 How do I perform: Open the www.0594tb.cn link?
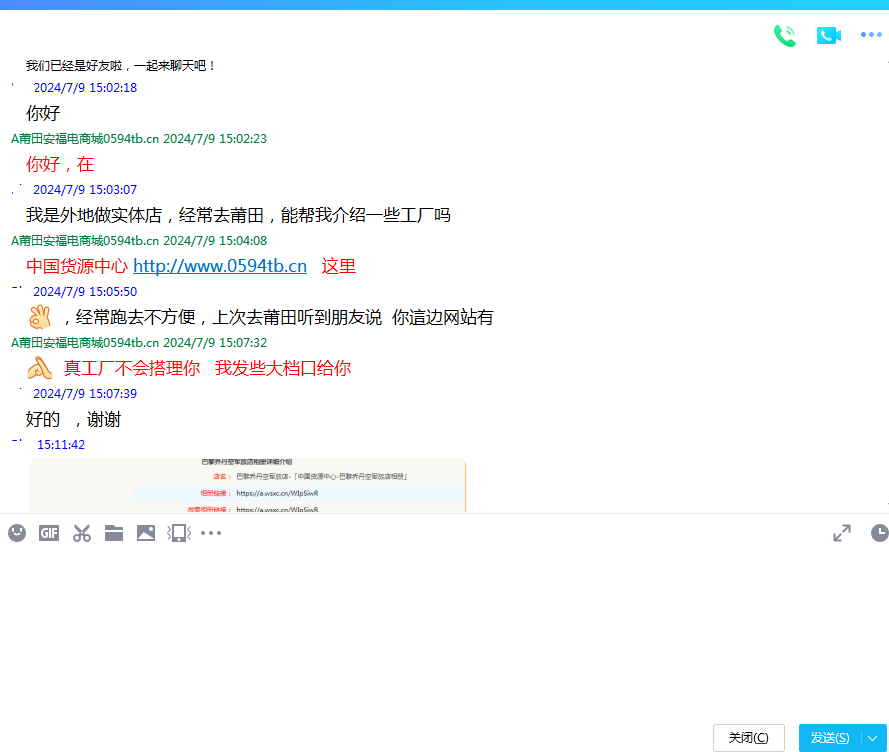pyautogui.click(x=220, y=266)
